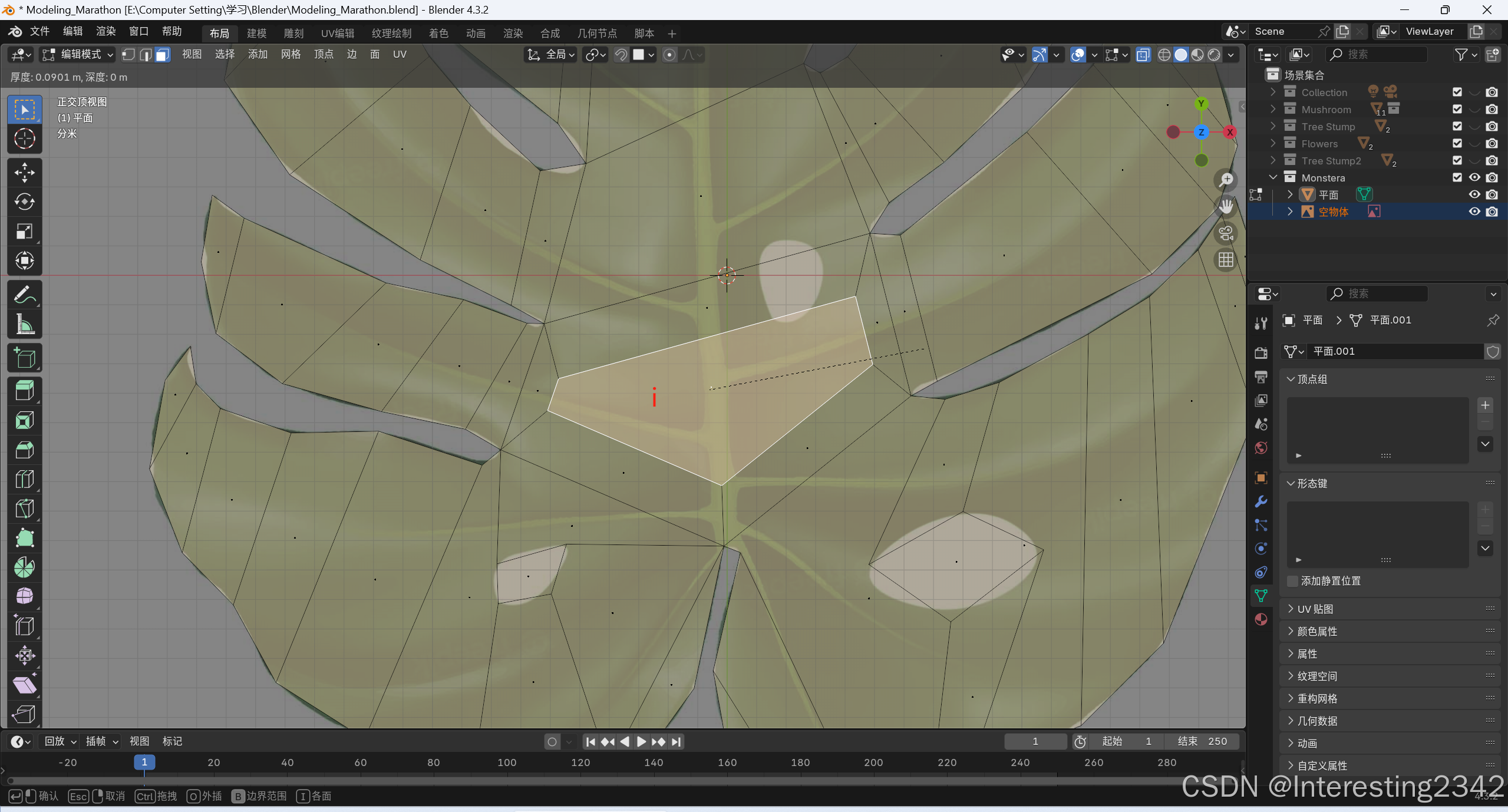Uncheck the Mushroom collection checkbox
This screenshot has height=812, width=1508.
[1457, 110]
